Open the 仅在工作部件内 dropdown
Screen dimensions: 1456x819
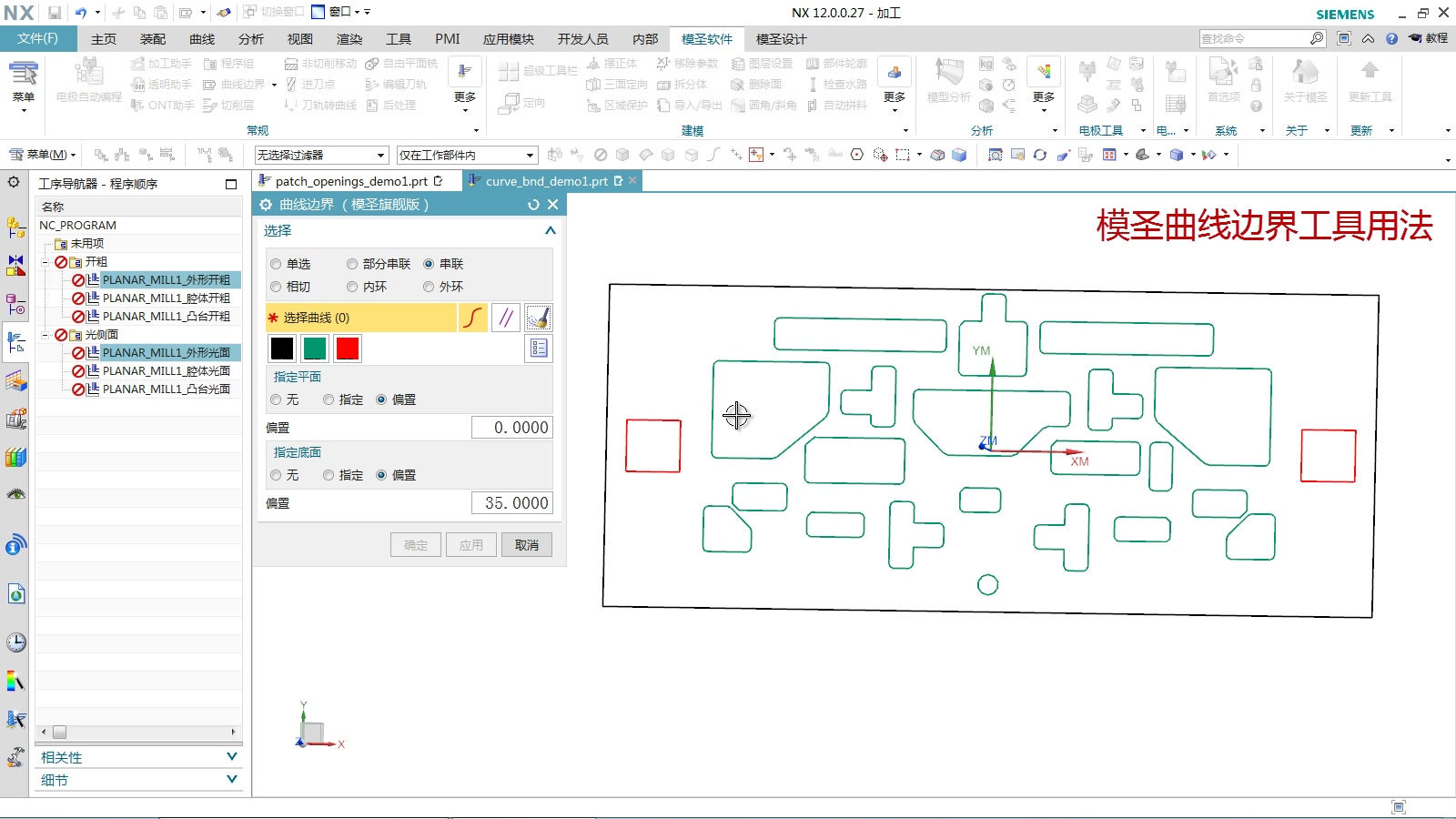(x=468, y=155)
